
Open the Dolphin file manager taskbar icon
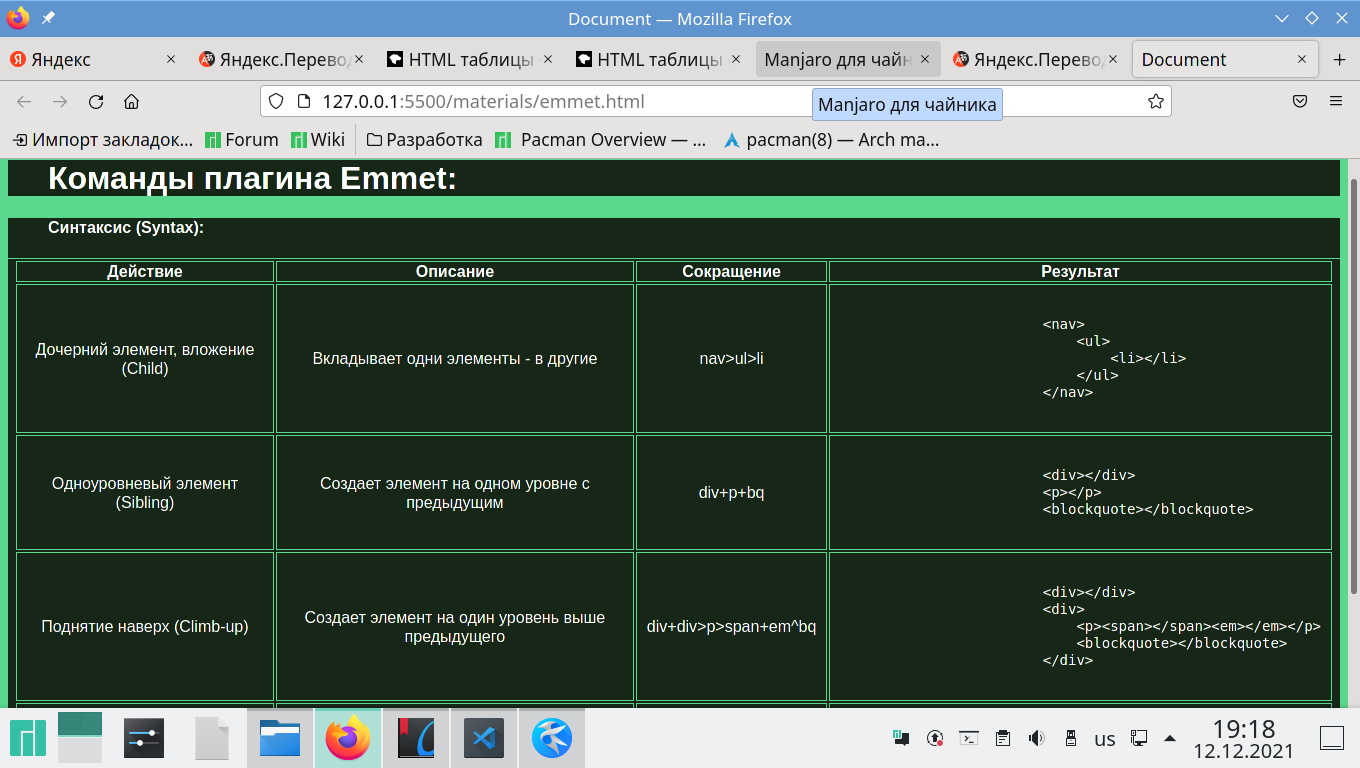click(280, 738)
